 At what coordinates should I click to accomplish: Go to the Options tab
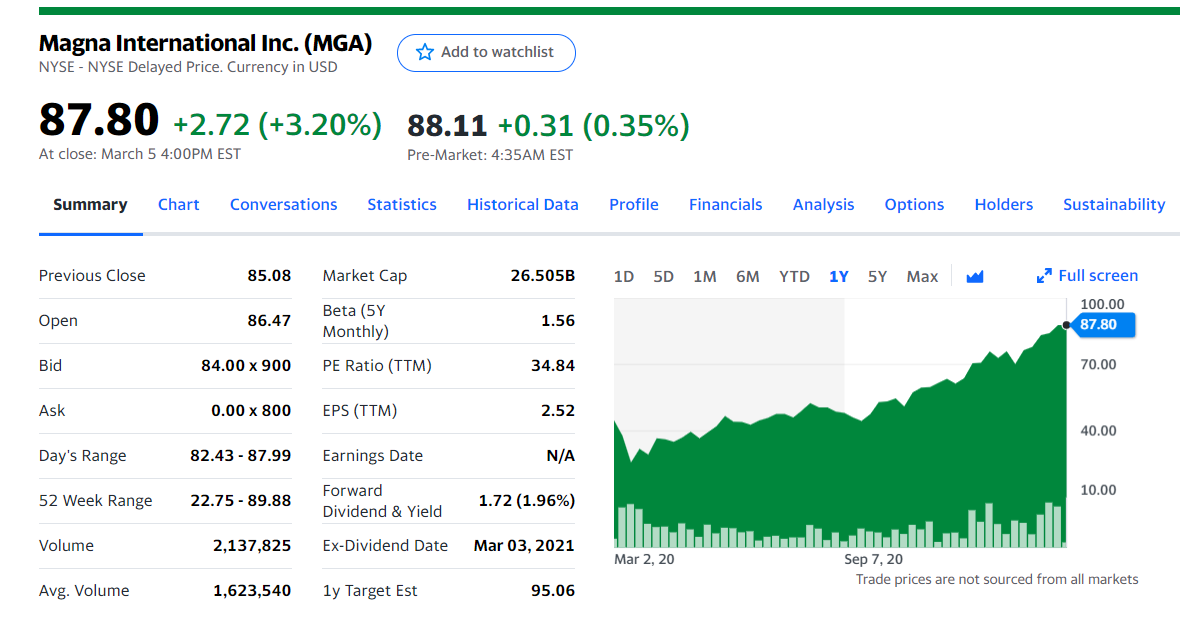pyautogui.click(x=914, y=205)
